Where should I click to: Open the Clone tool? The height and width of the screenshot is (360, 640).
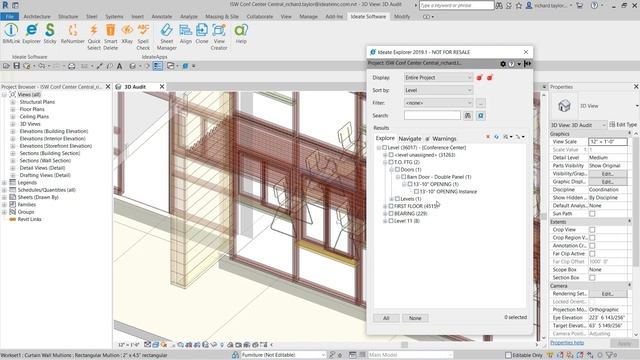(x=202, y=34)
